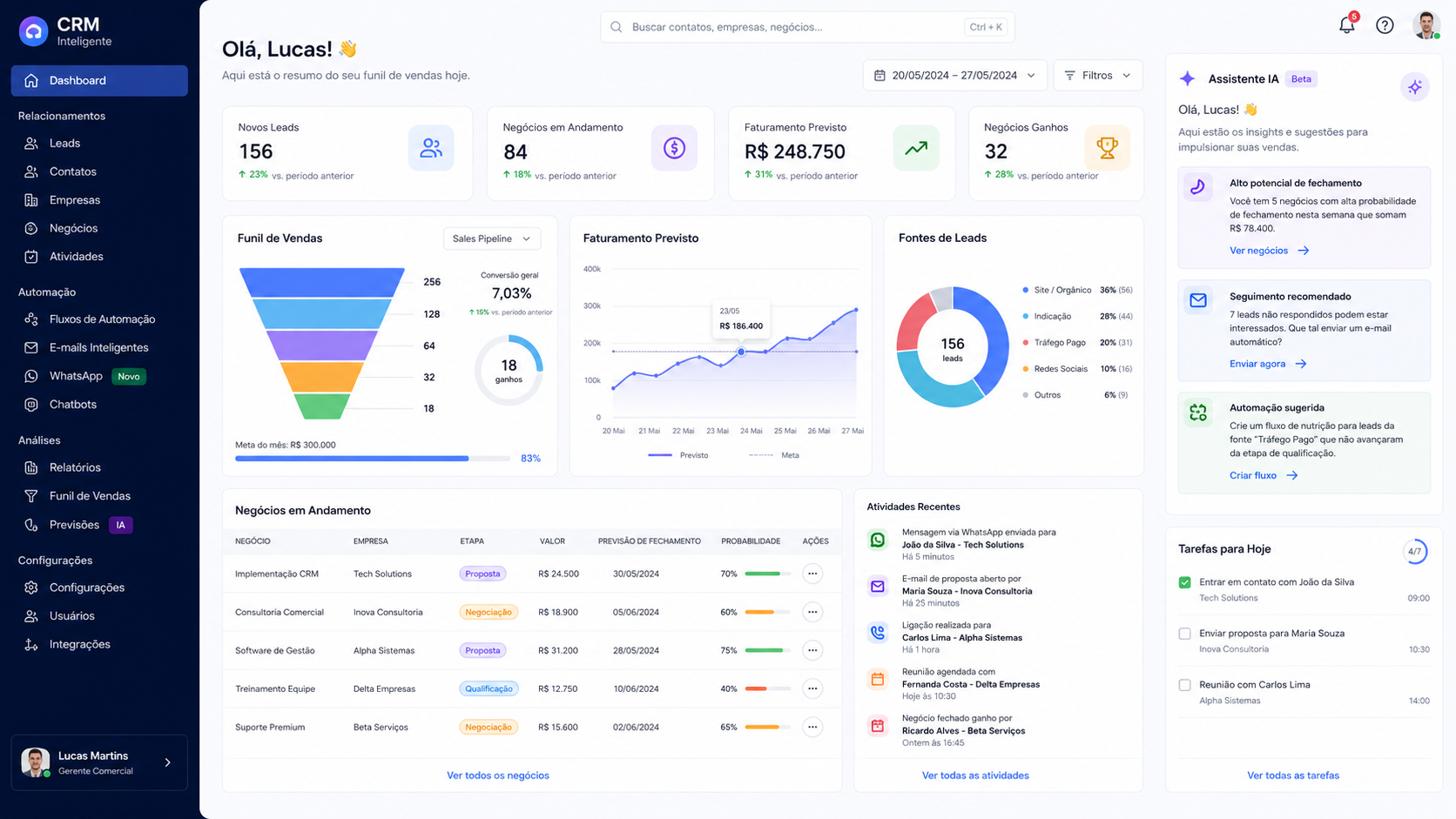1456x819 pixels.
Task: Click the Meta do mês 83% progress bar
Action: point(373,458)
